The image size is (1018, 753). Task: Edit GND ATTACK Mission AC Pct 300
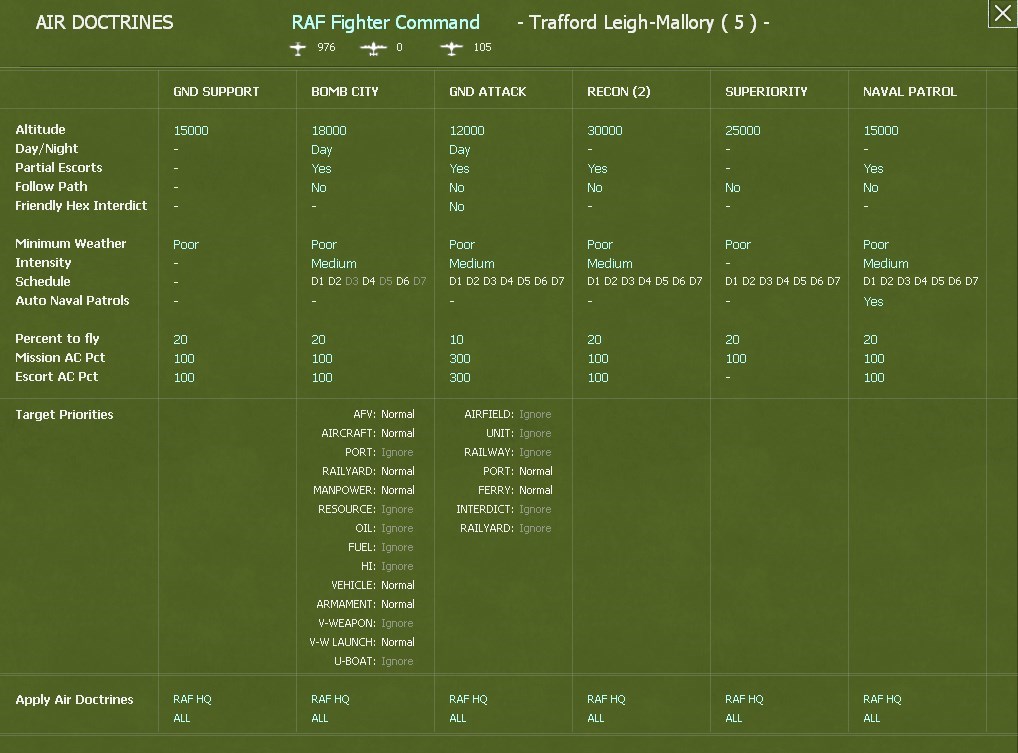click(460, 358)
